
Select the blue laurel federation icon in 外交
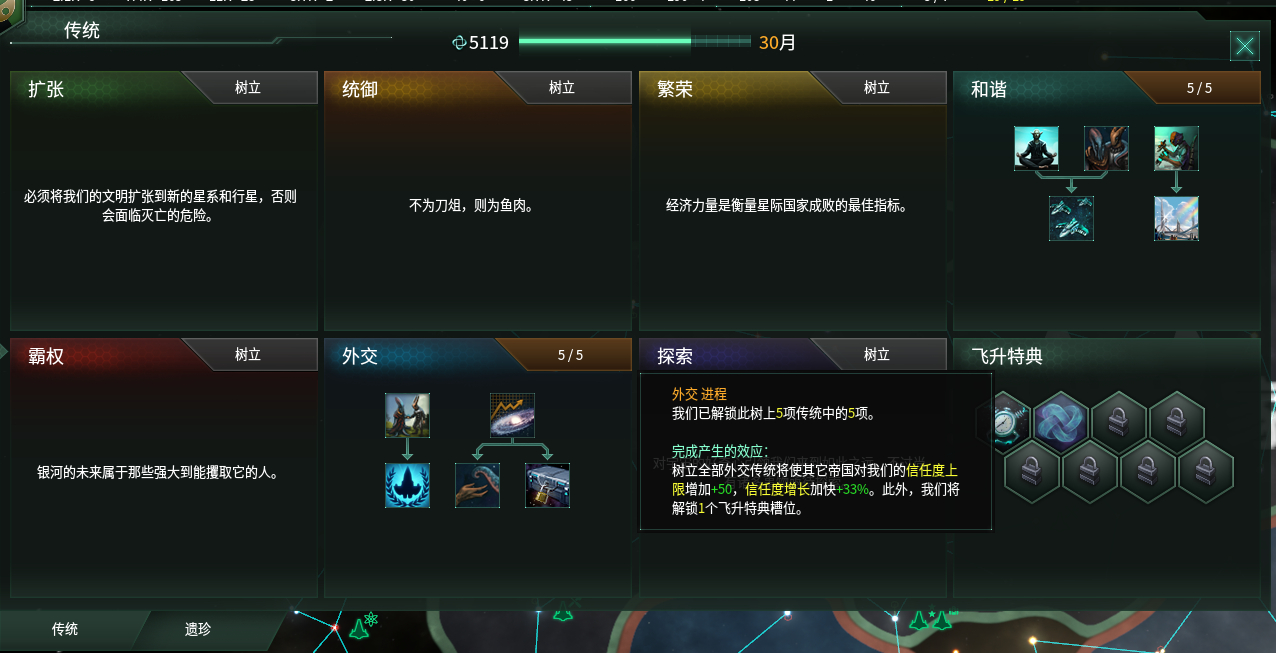coord(407,485)
